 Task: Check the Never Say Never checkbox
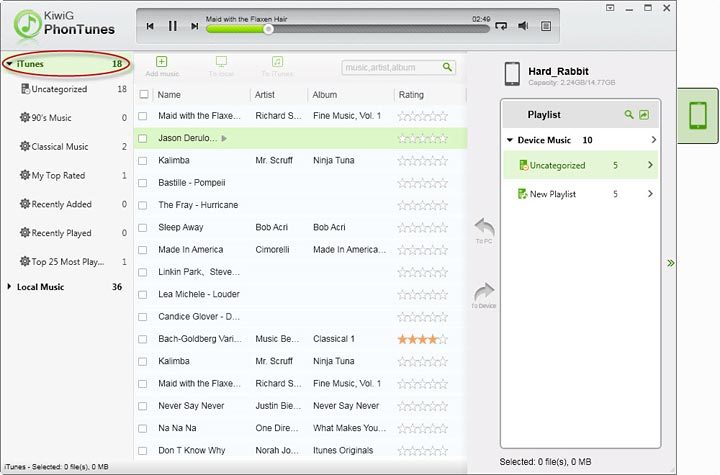143,406
